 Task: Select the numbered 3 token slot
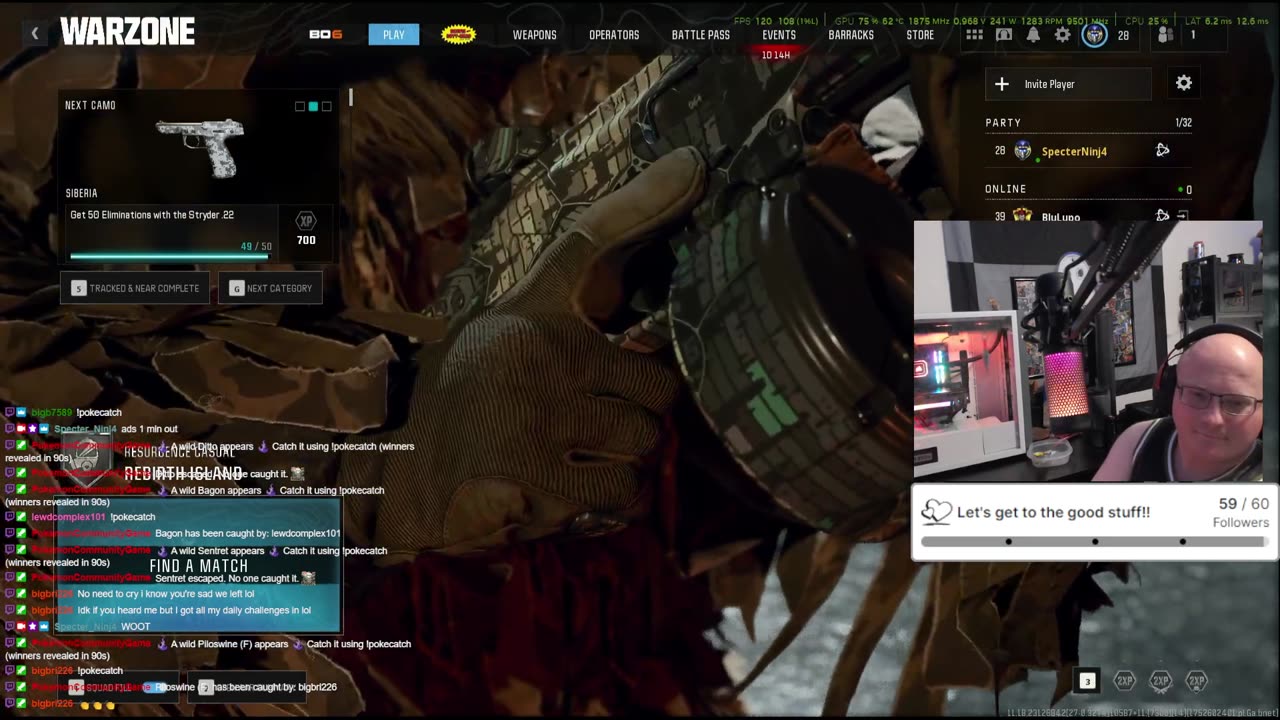coord(1087,681)
